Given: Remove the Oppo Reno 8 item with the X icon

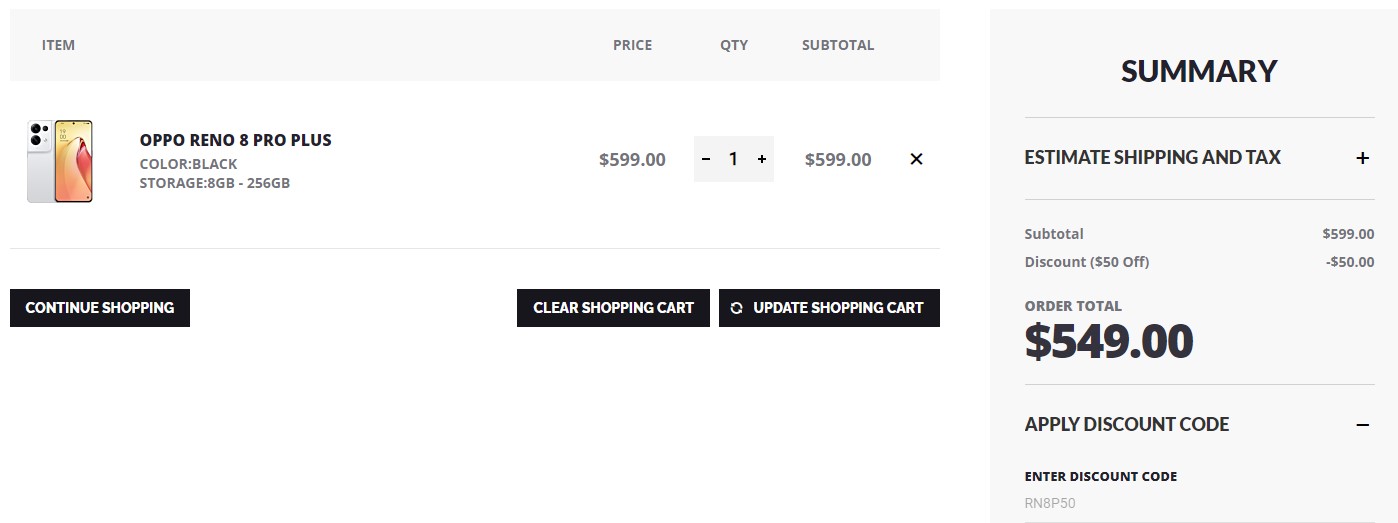Looking at the screenshot, I should coord(916,159).
